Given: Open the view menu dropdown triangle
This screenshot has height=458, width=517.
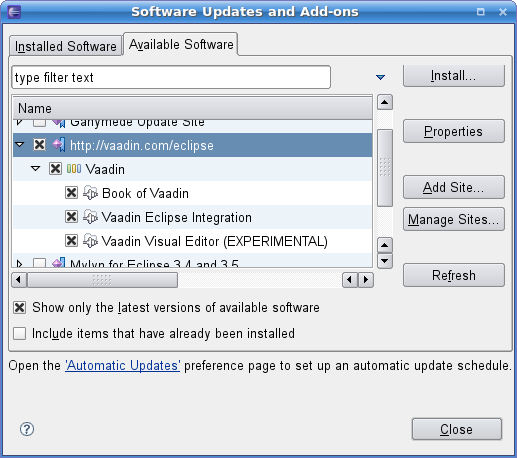Looking at the screenshot, I should tap(380, 77).
